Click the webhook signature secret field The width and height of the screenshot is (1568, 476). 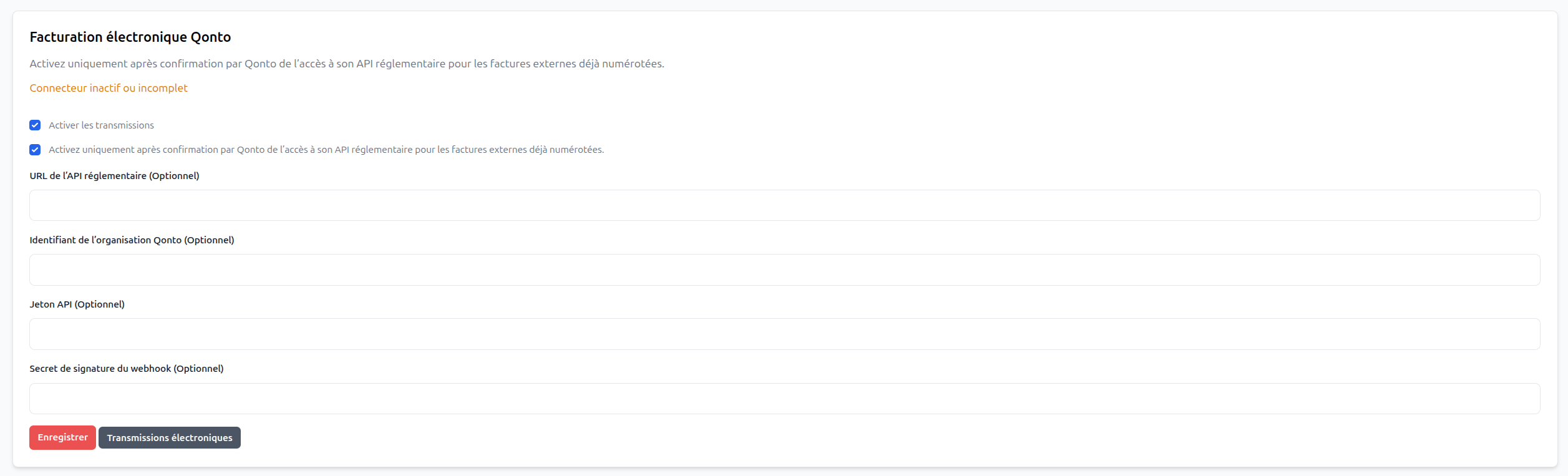785,399
